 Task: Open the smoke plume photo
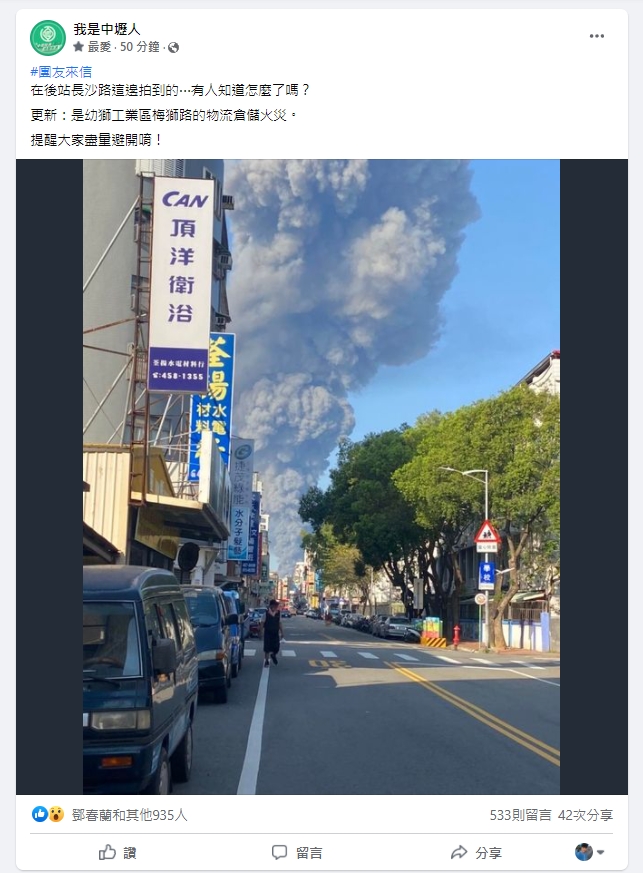click(x=321, y=477)
